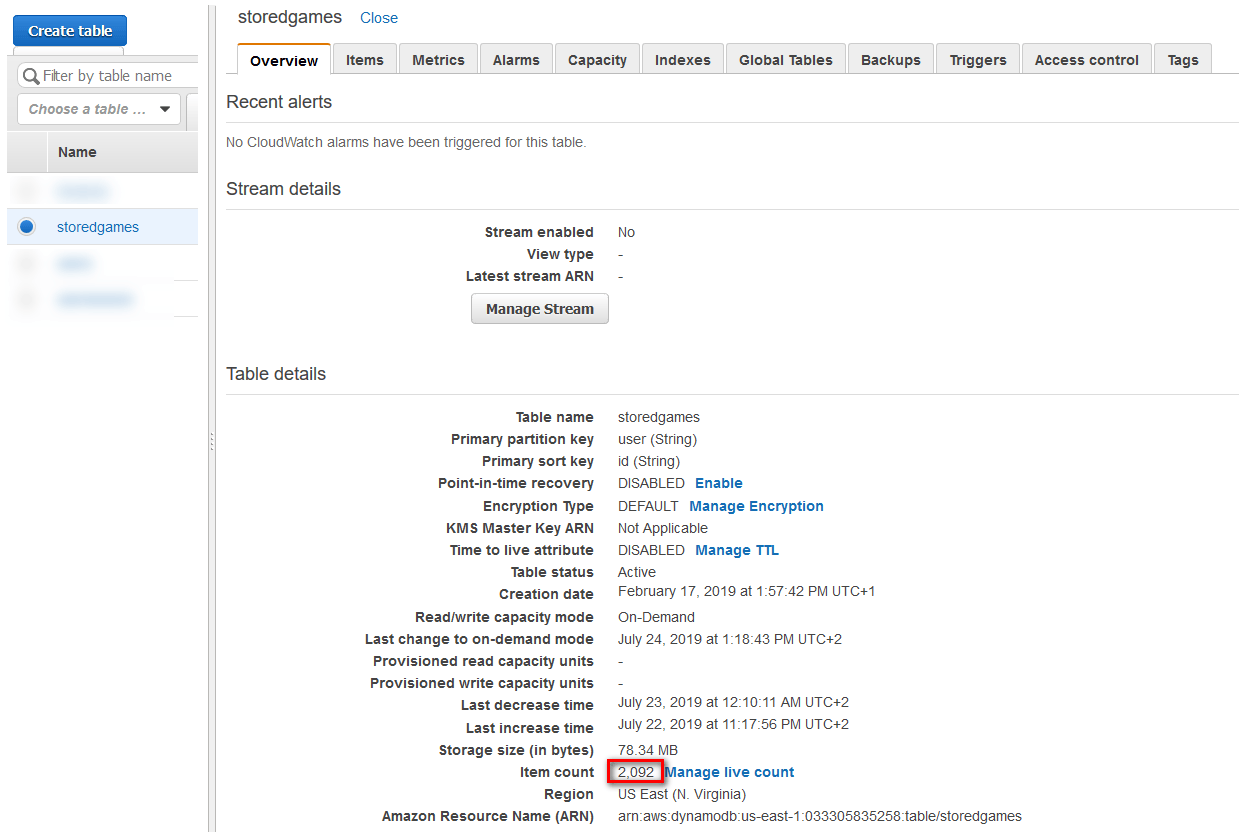Click the Stream details heading
This screenshot has width=1239, height=832.
coord(283,189)
